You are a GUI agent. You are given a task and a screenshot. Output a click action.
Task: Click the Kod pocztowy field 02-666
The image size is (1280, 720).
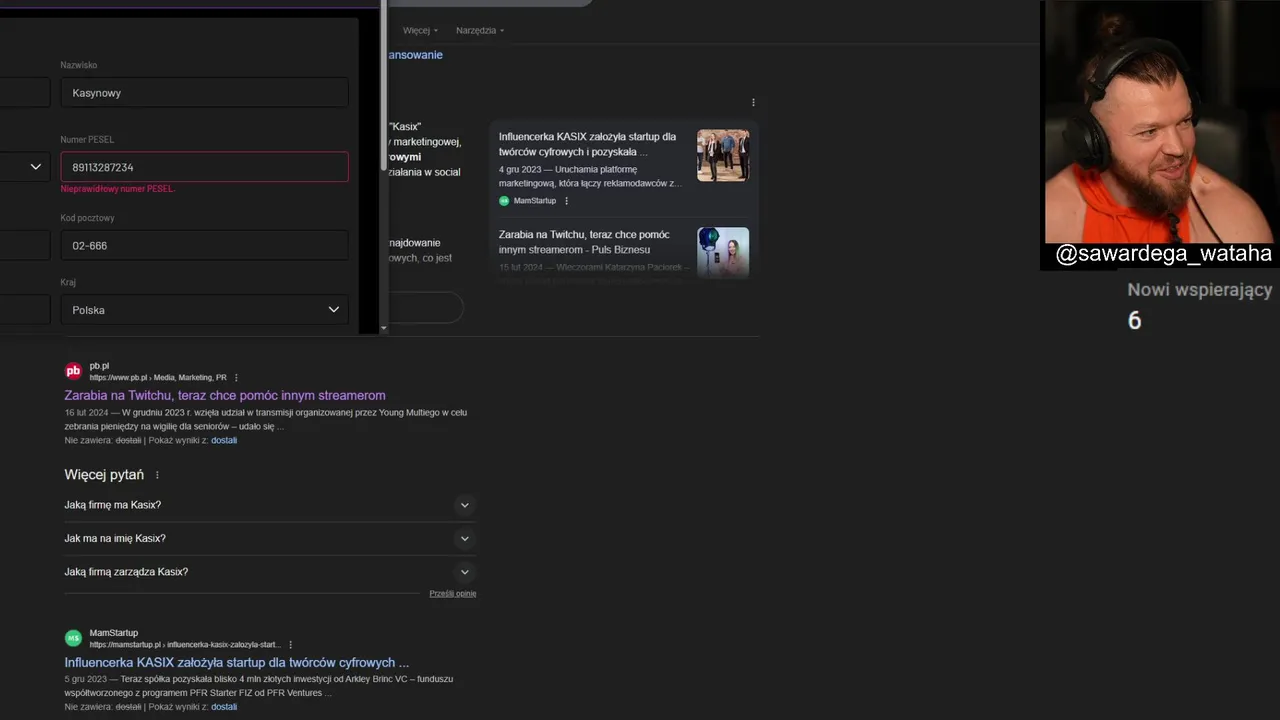coord(204,245)
